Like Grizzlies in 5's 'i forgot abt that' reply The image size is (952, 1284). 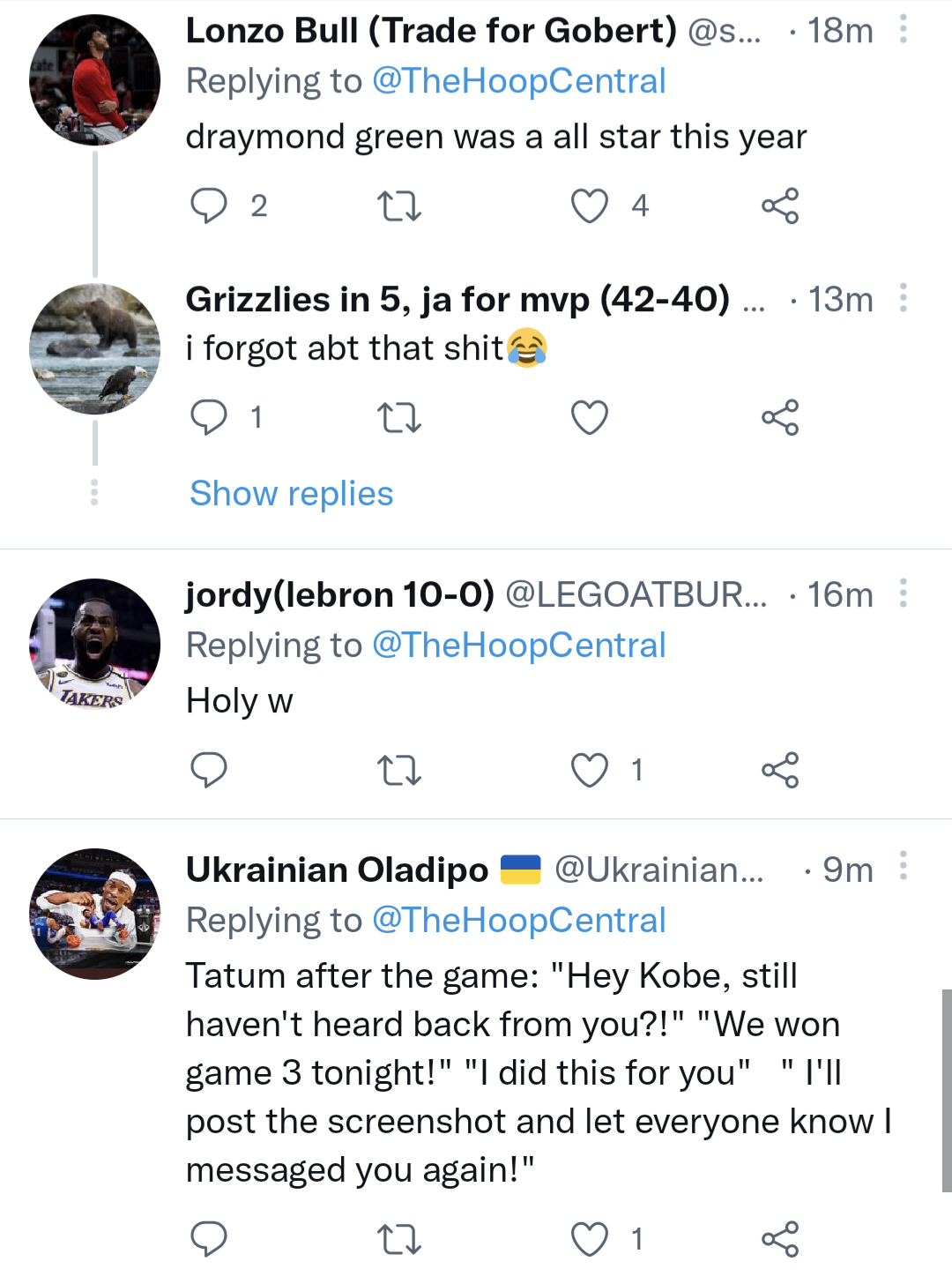tap(590, 417)
